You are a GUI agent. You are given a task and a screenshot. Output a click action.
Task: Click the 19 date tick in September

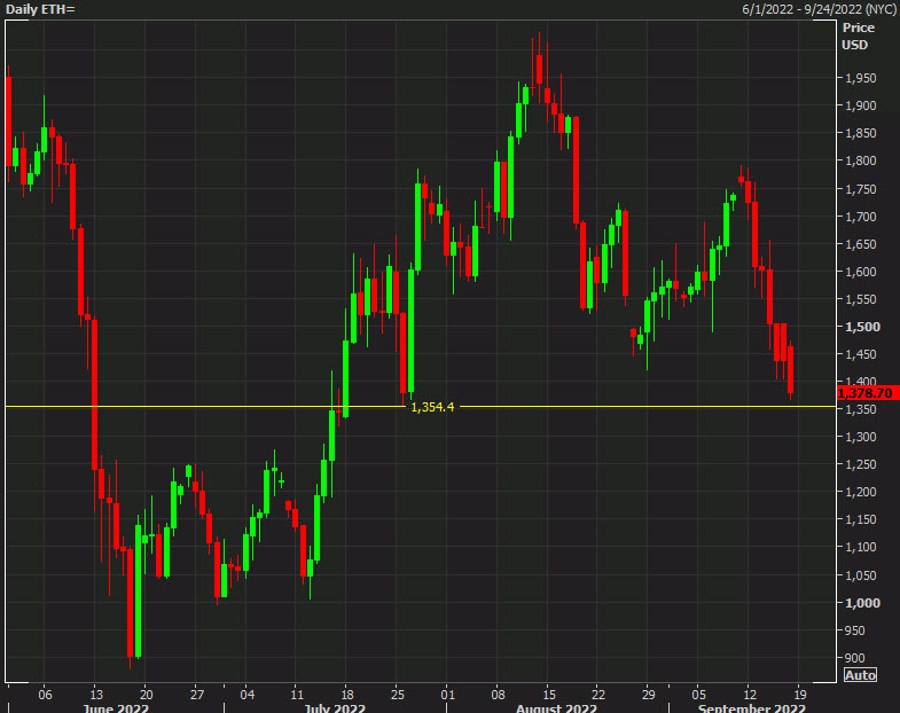click(x=799, y=692)
